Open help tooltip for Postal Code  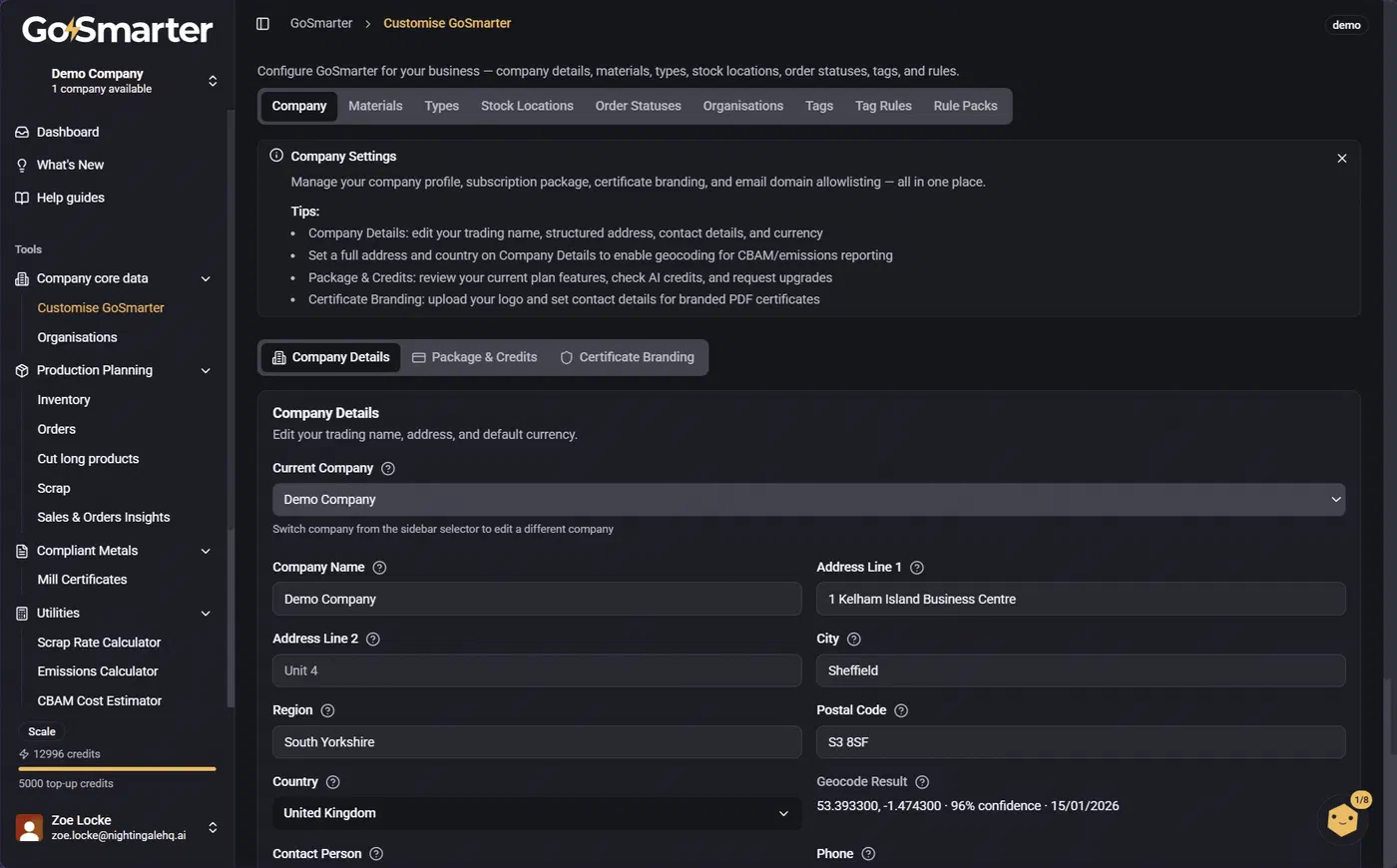pyautogui.click(x=901, y=710)
